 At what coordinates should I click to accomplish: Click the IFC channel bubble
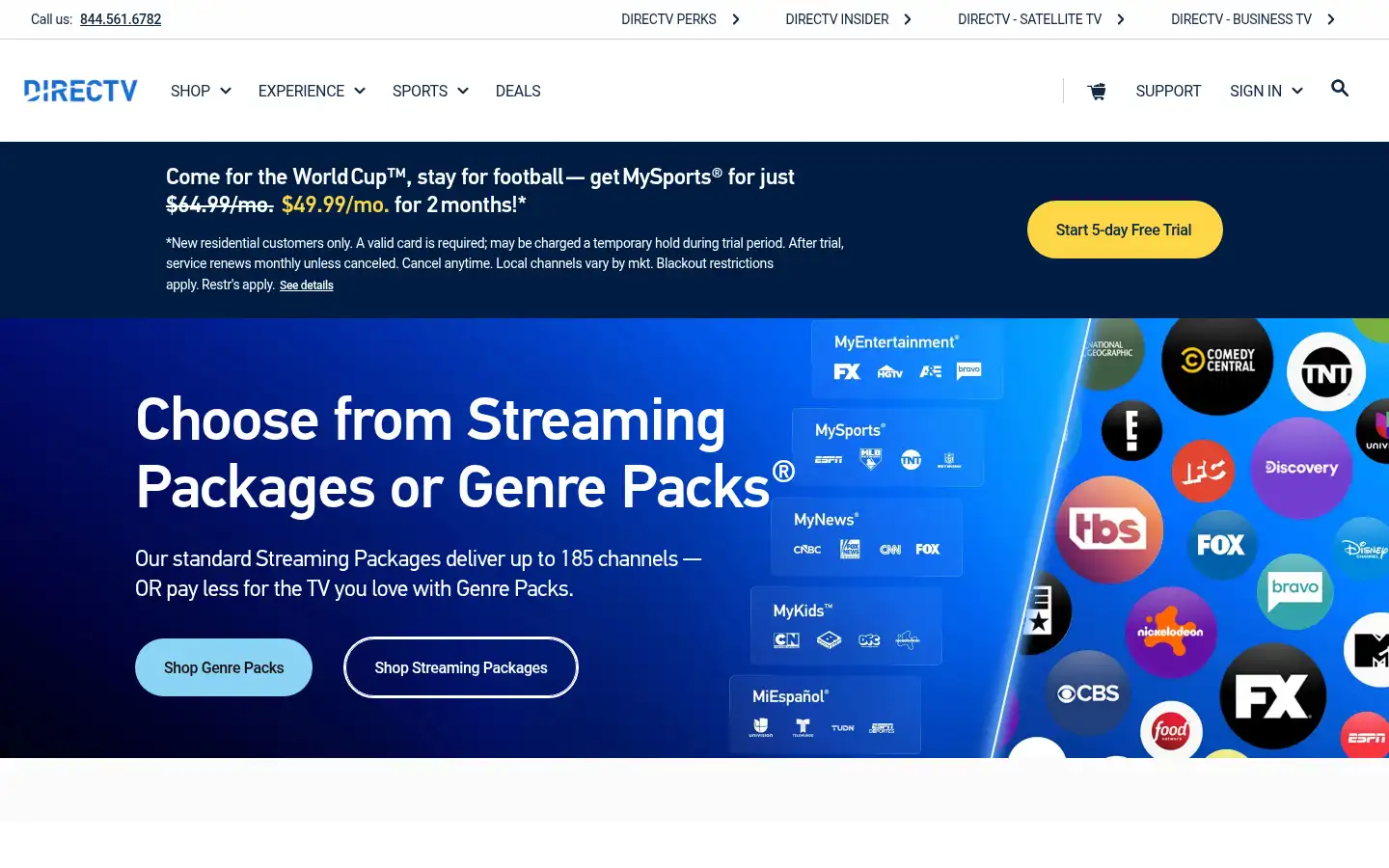[1203, 471]
